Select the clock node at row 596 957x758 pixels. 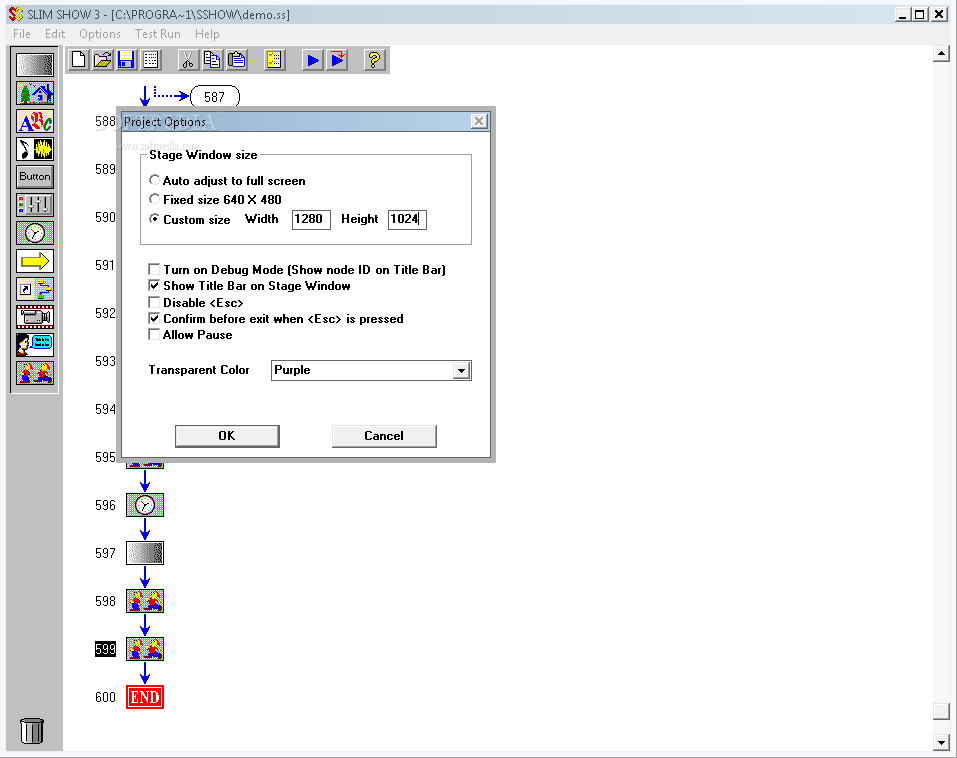[x=145, y=505]
